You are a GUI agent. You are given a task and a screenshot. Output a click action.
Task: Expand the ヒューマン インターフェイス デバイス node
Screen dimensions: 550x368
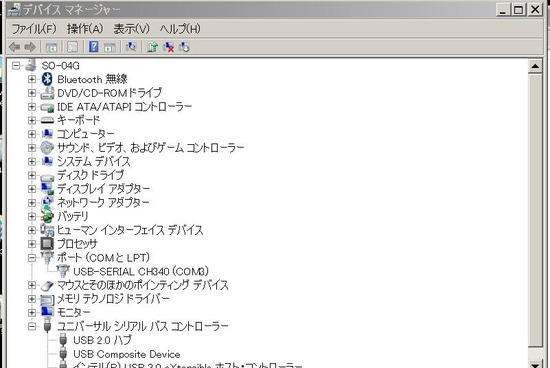tap(32, 230)
